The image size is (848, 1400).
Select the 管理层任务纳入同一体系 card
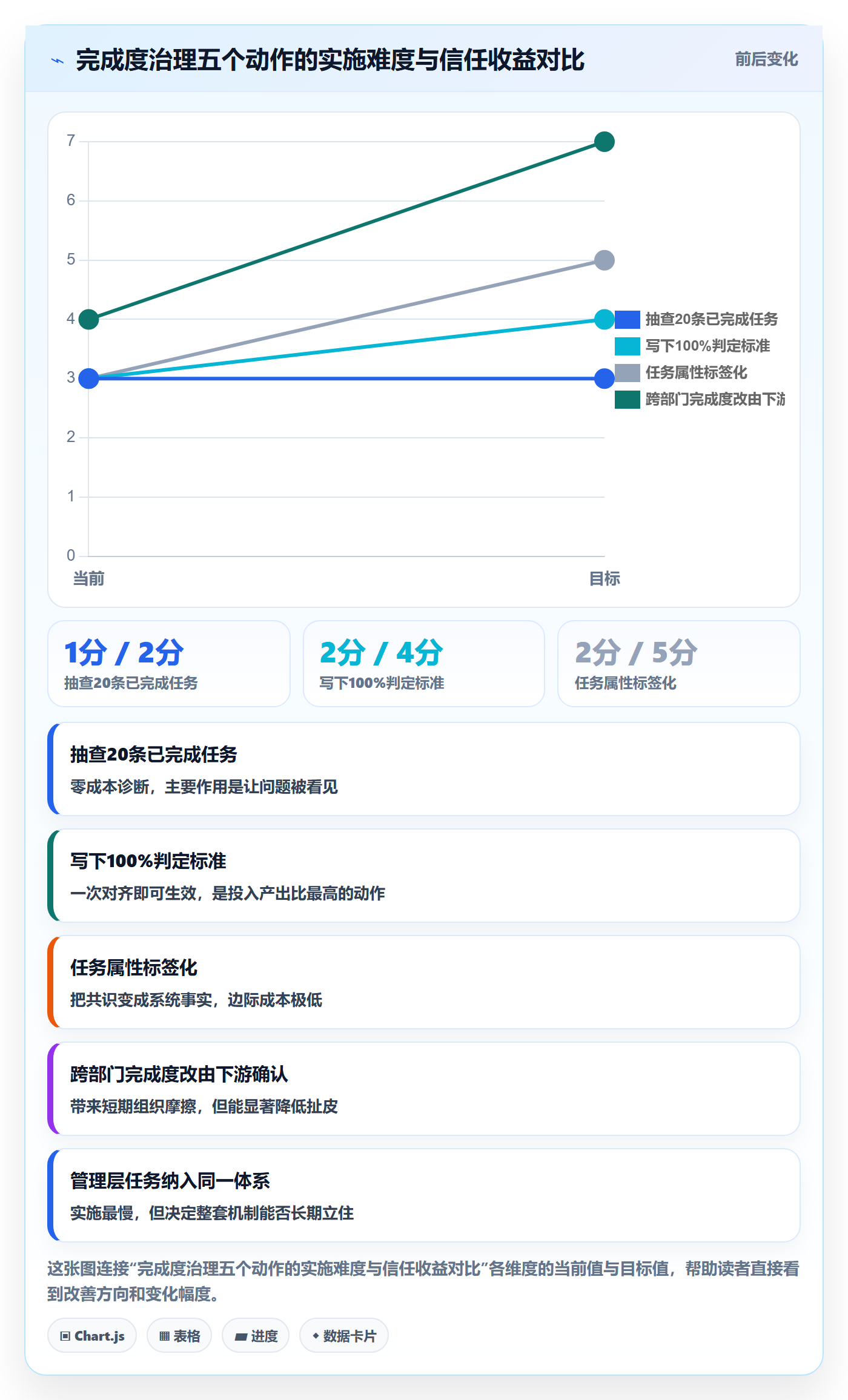(424, 1195)
